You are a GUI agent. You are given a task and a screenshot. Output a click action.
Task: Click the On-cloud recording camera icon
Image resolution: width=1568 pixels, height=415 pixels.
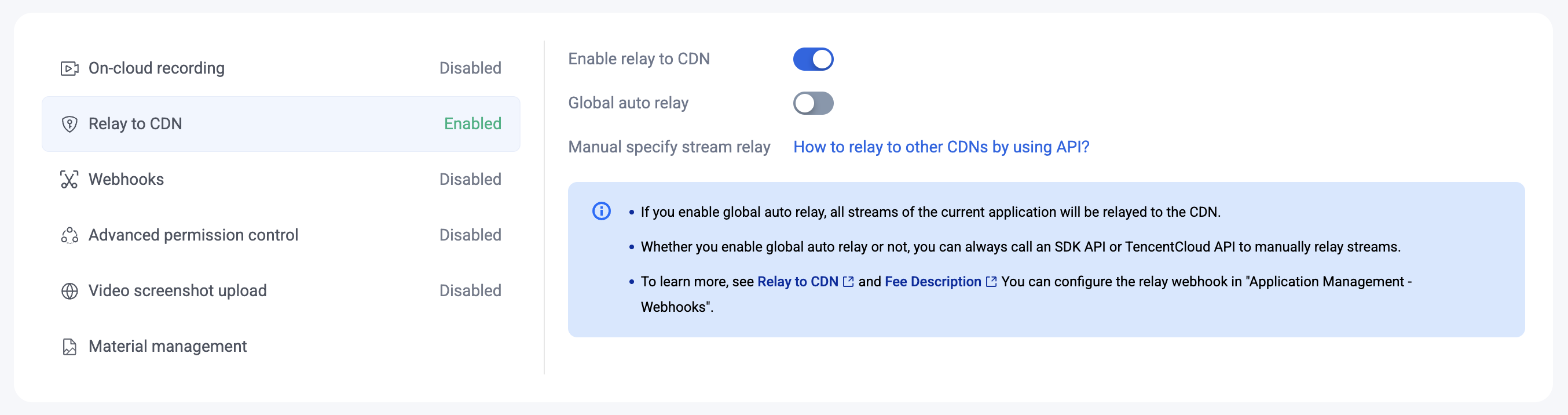pos(69,68)
